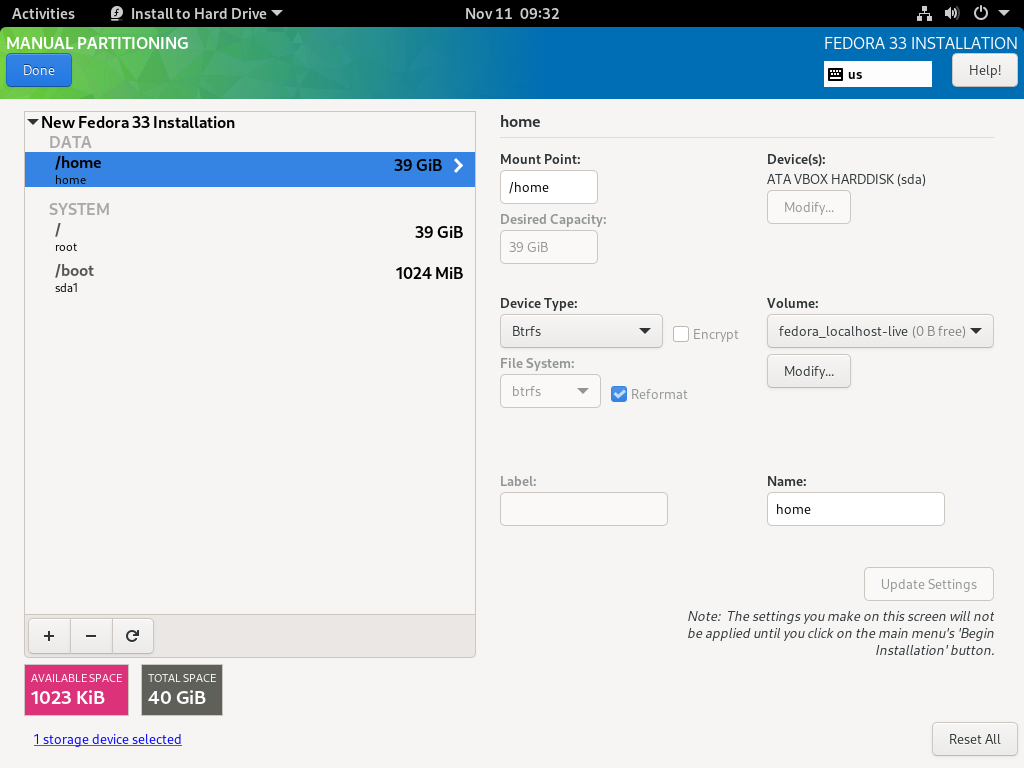Click the keyboard layout icon beside us
This screenshot has width=1024, height=768.
pyautogui.click(x=835, y=74)
